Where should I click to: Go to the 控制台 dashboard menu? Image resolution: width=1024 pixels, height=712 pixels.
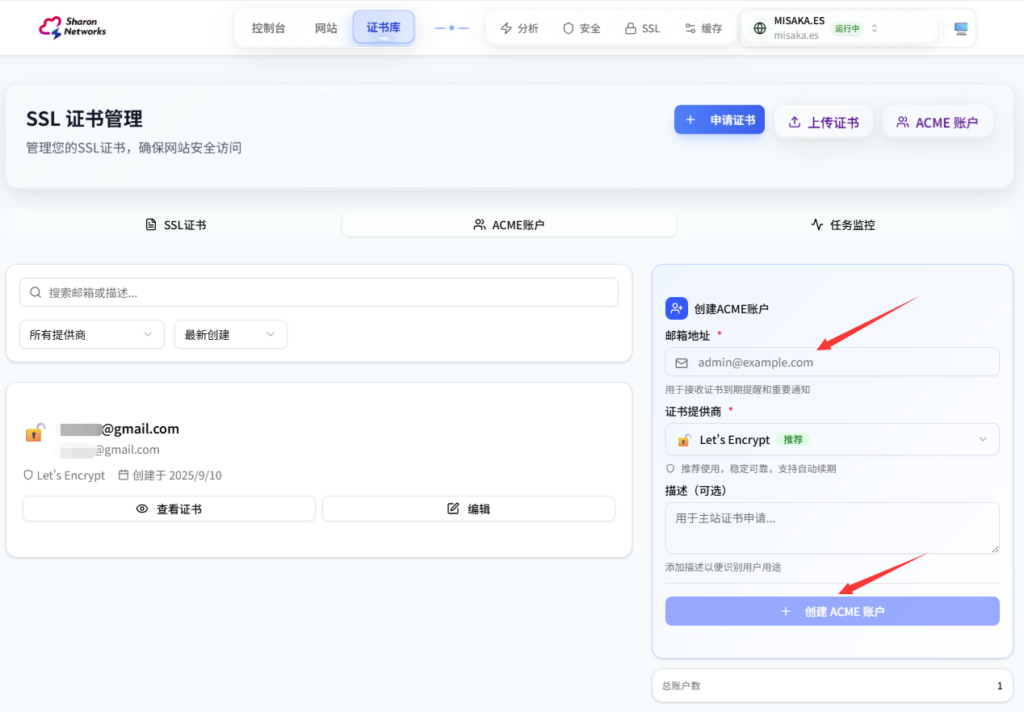pos(268,28)
